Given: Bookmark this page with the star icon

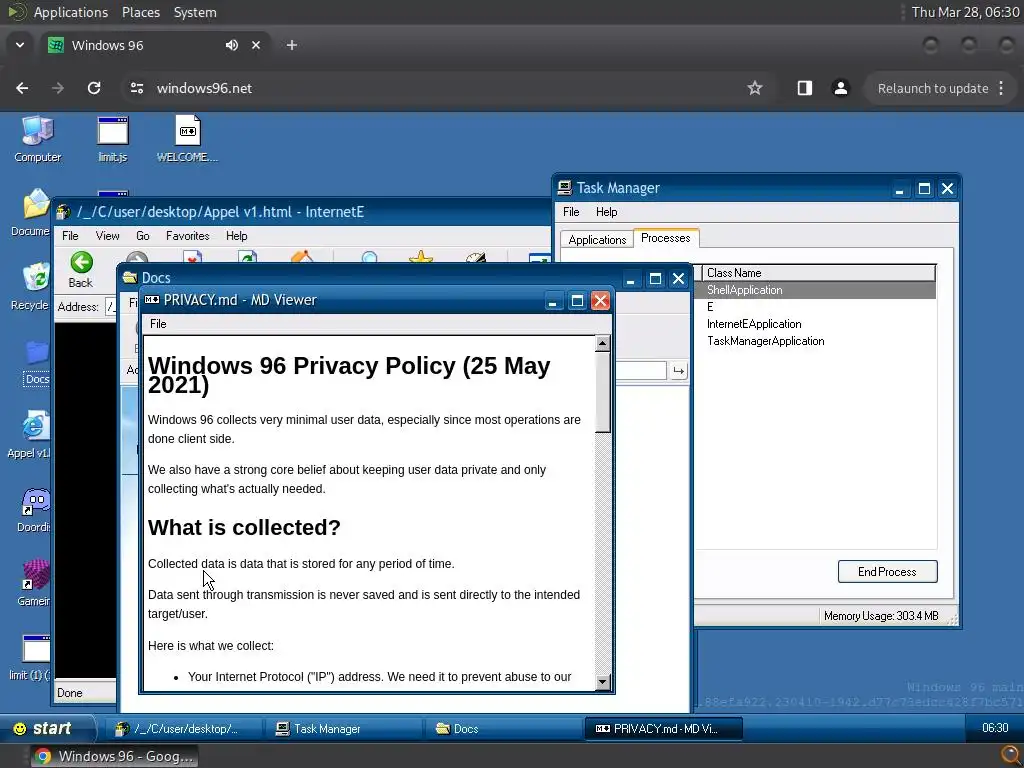Looking at the screenshot, I should pos(755,88).
